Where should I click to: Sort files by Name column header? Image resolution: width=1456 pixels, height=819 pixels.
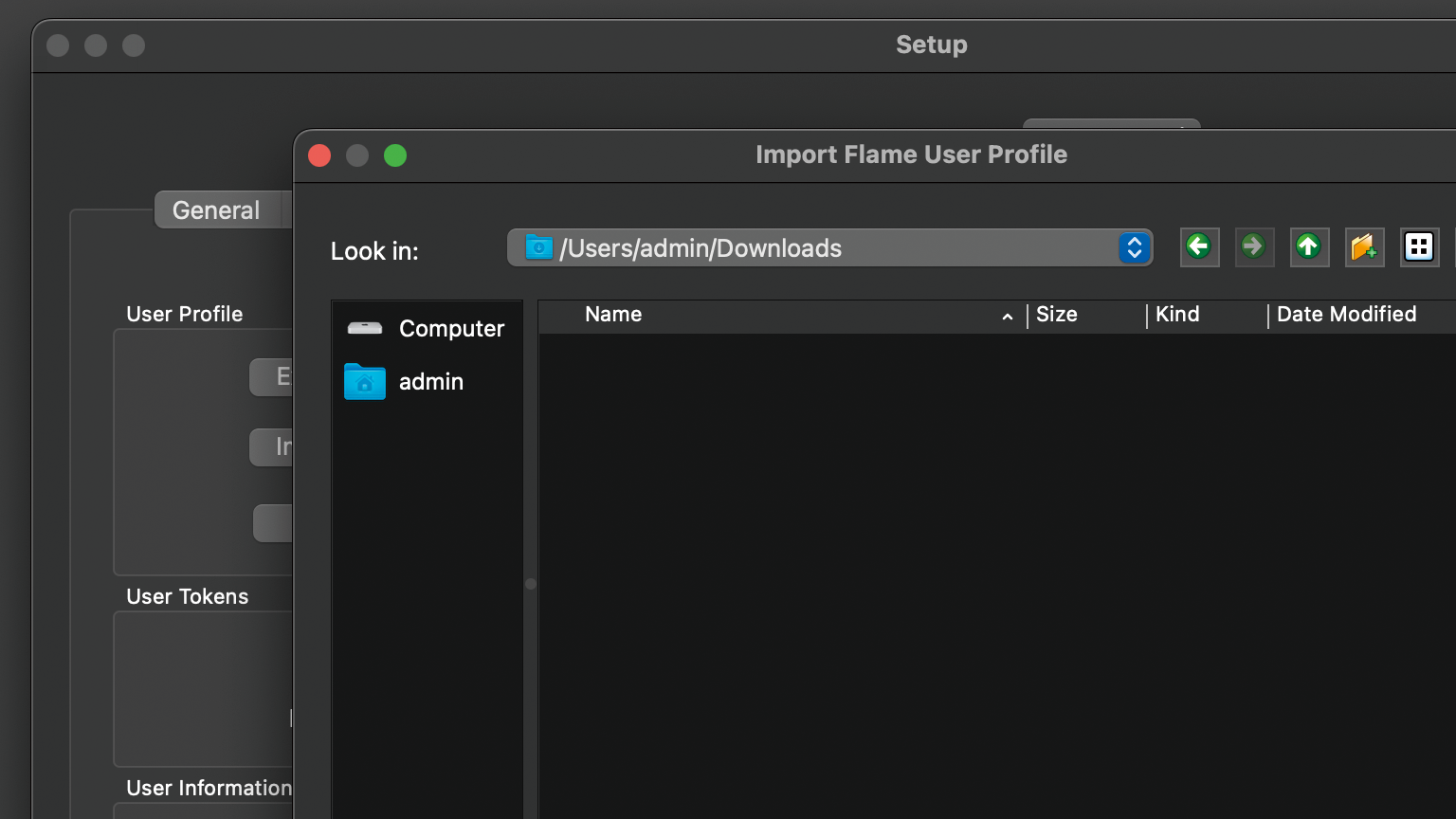point(613,315)
